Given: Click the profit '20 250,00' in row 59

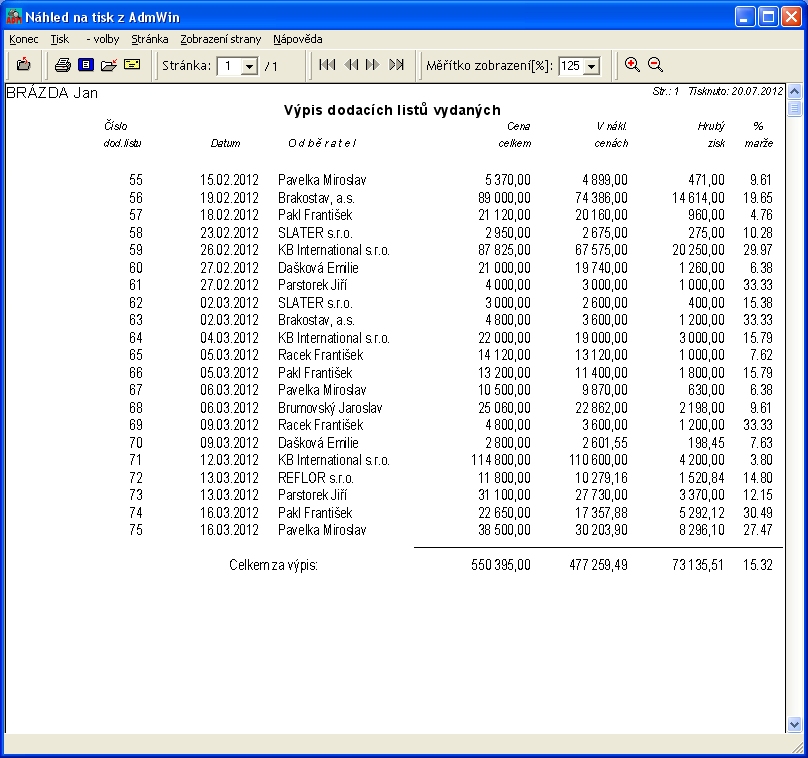Looking at the screenshot, I should pyautogui.click(x=698, y=250).
